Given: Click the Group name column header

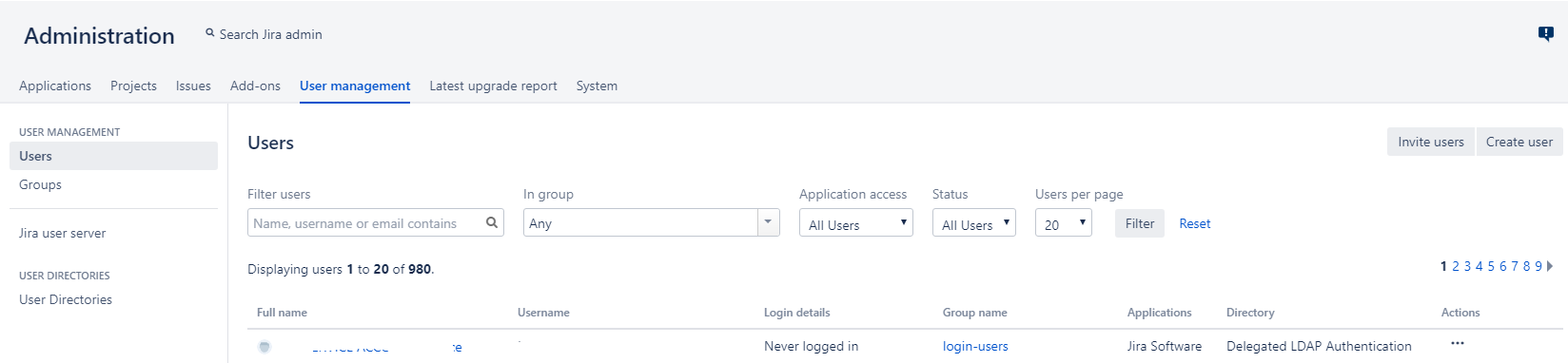Looking at the screenshot, I should pyautogui.click(x=974, y=313).
